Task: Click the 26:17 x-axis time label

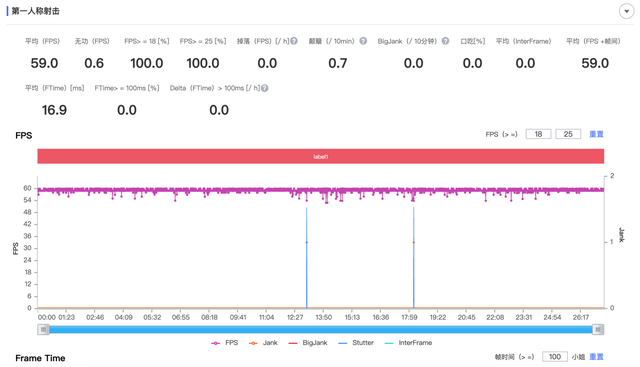Action: pyautogui.click(x=580, y=317)
